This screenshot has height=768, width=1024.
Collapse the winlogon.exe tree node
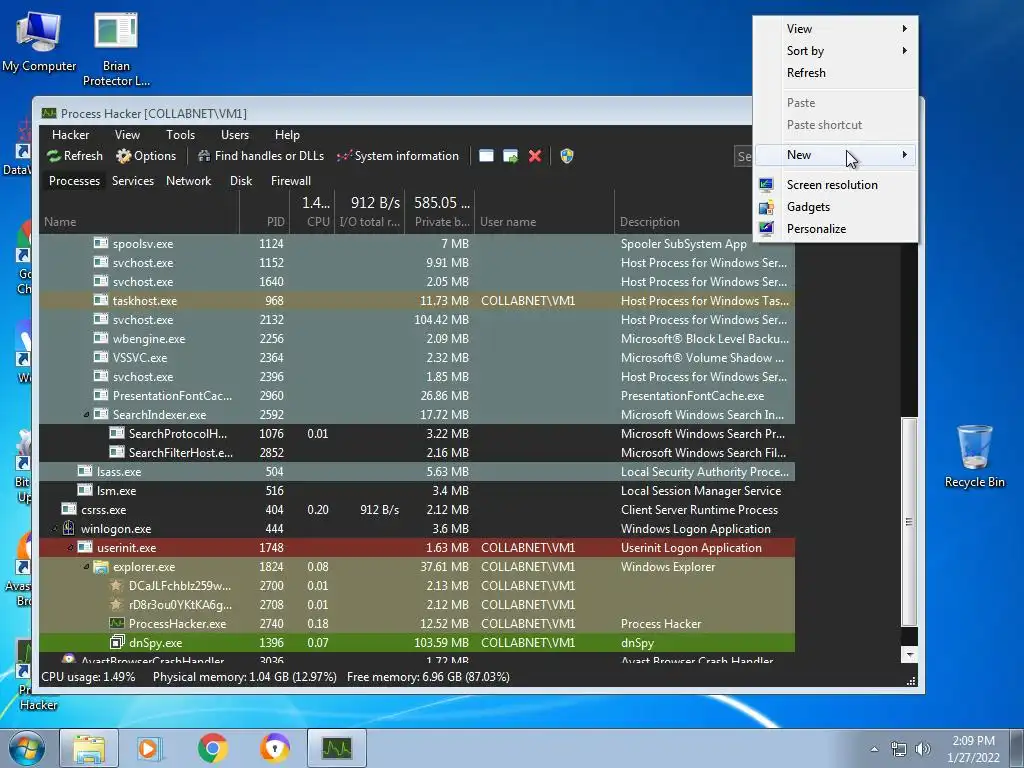tap(54, 528)
